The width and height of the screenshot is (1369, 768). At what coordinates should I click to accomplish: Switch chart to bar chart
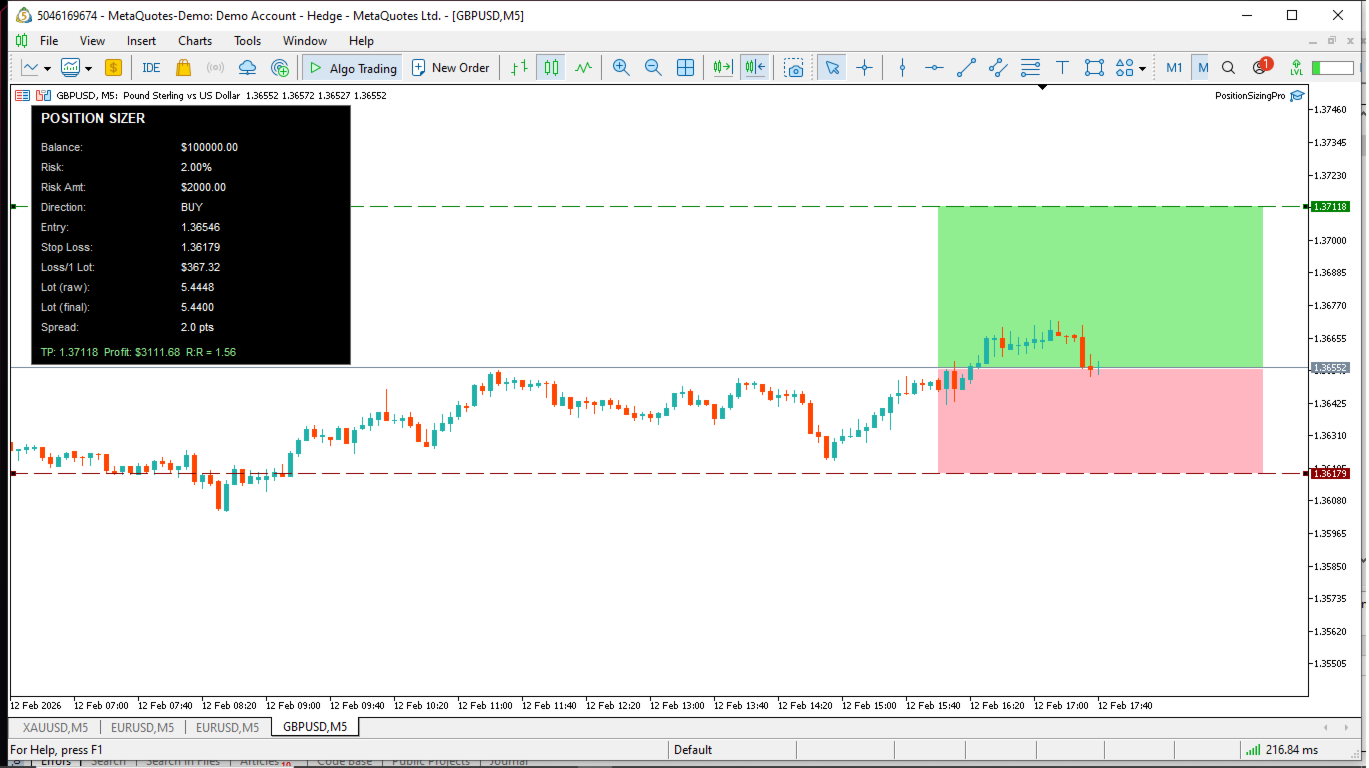[519, 68]
